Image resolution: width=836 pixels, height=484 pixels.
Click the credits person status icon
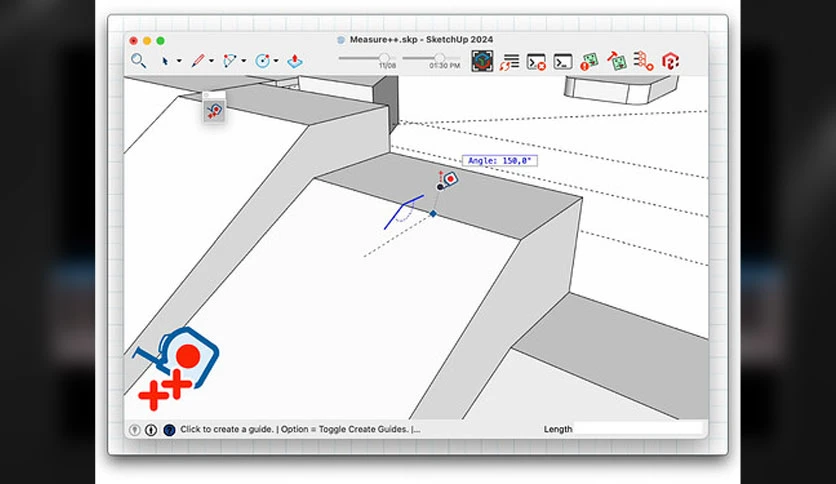[151, 430]
